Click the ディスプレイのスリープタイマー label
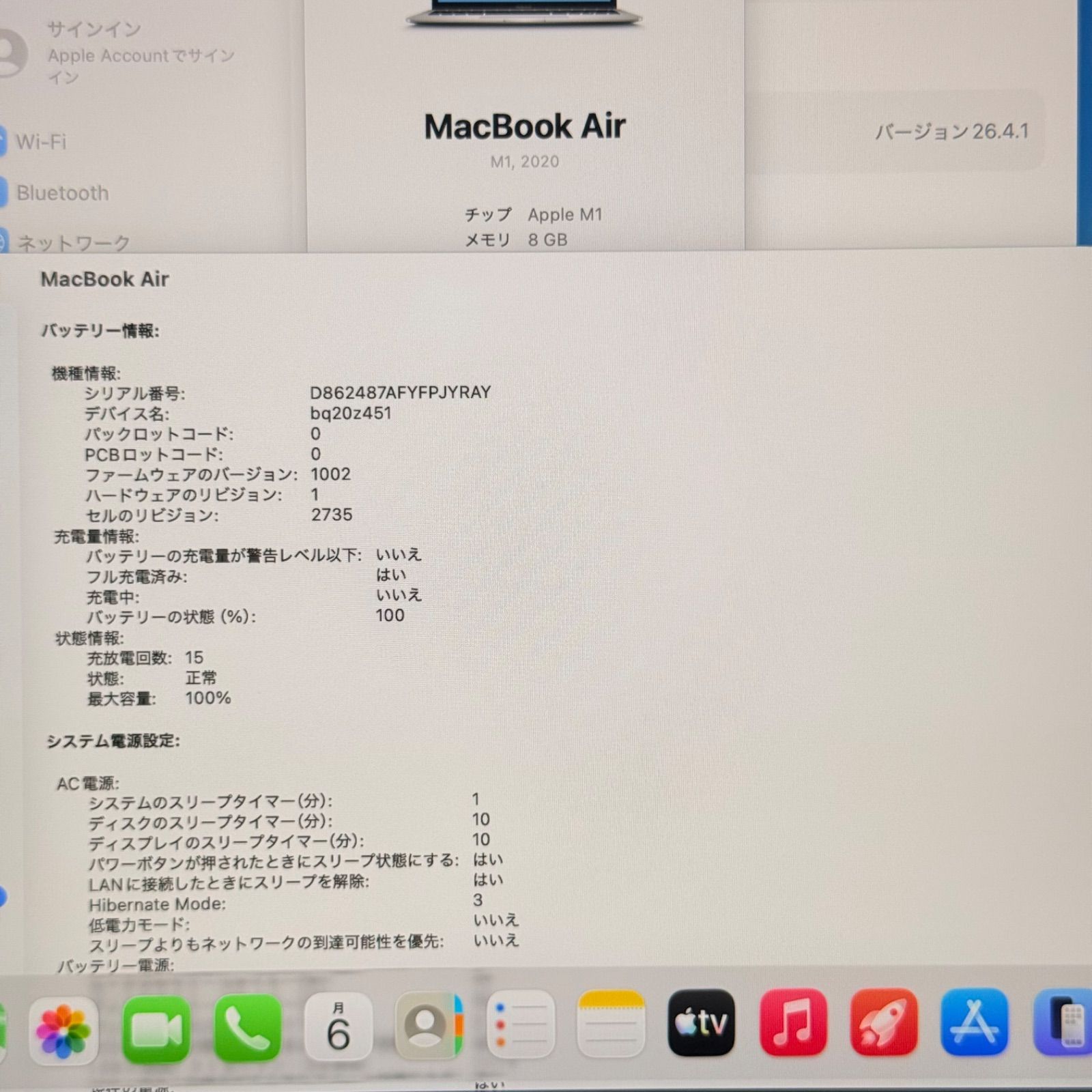Screen dimensions: 1092x1092 click(x=226, y=842)
